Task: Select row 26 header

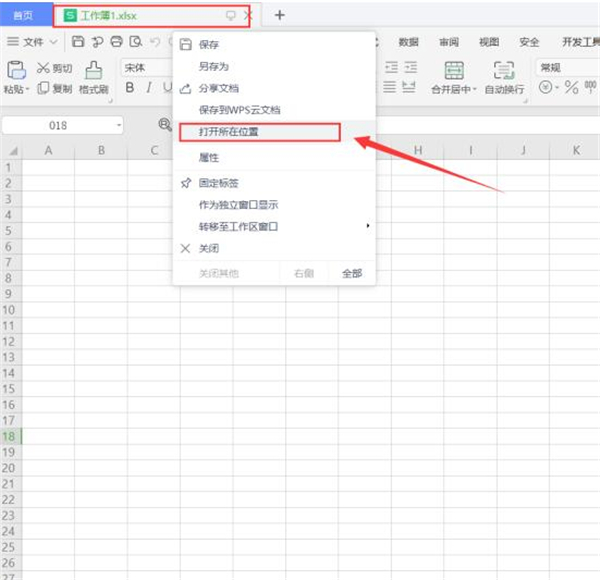Action: [9, 563]
